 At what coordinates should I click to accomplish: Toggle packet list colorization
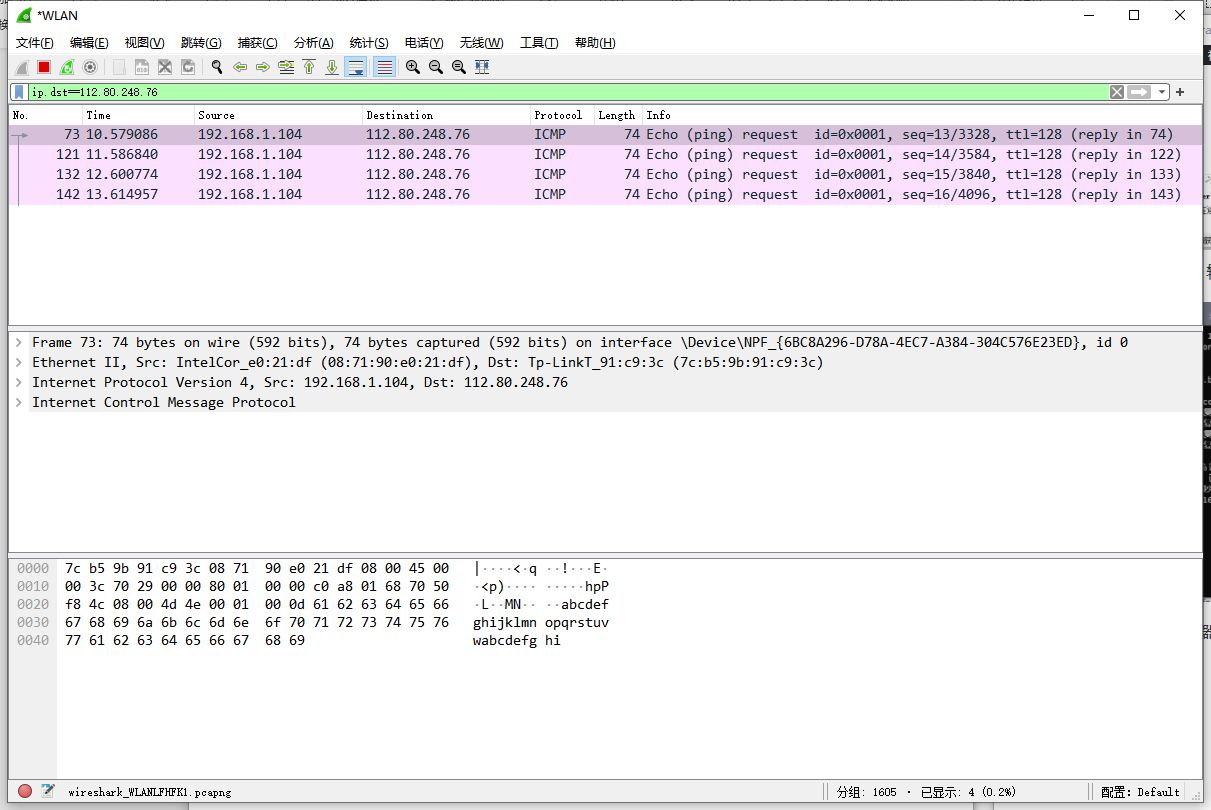384,67
